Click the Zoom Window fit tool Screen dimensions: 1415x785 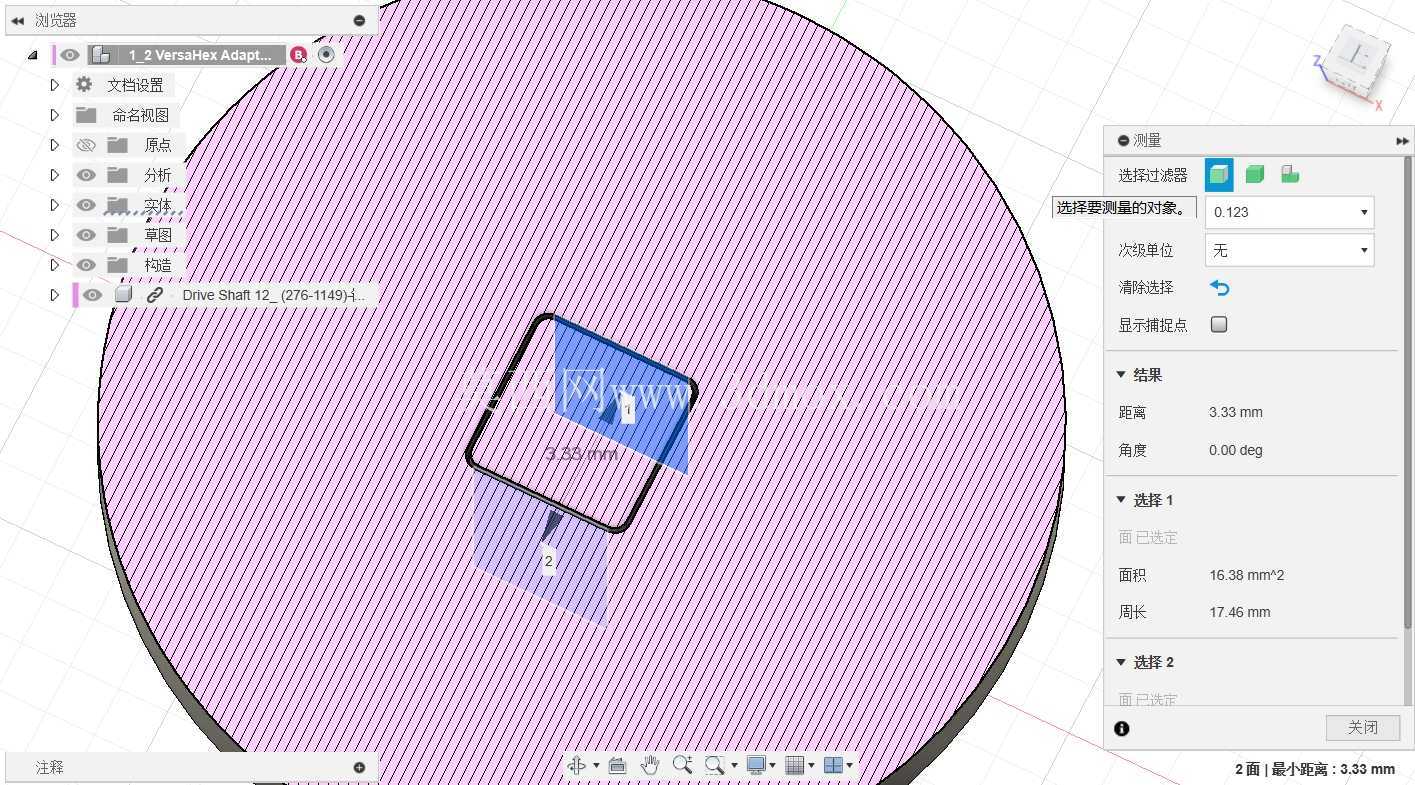pyautogui.click(x=714, y=765)
